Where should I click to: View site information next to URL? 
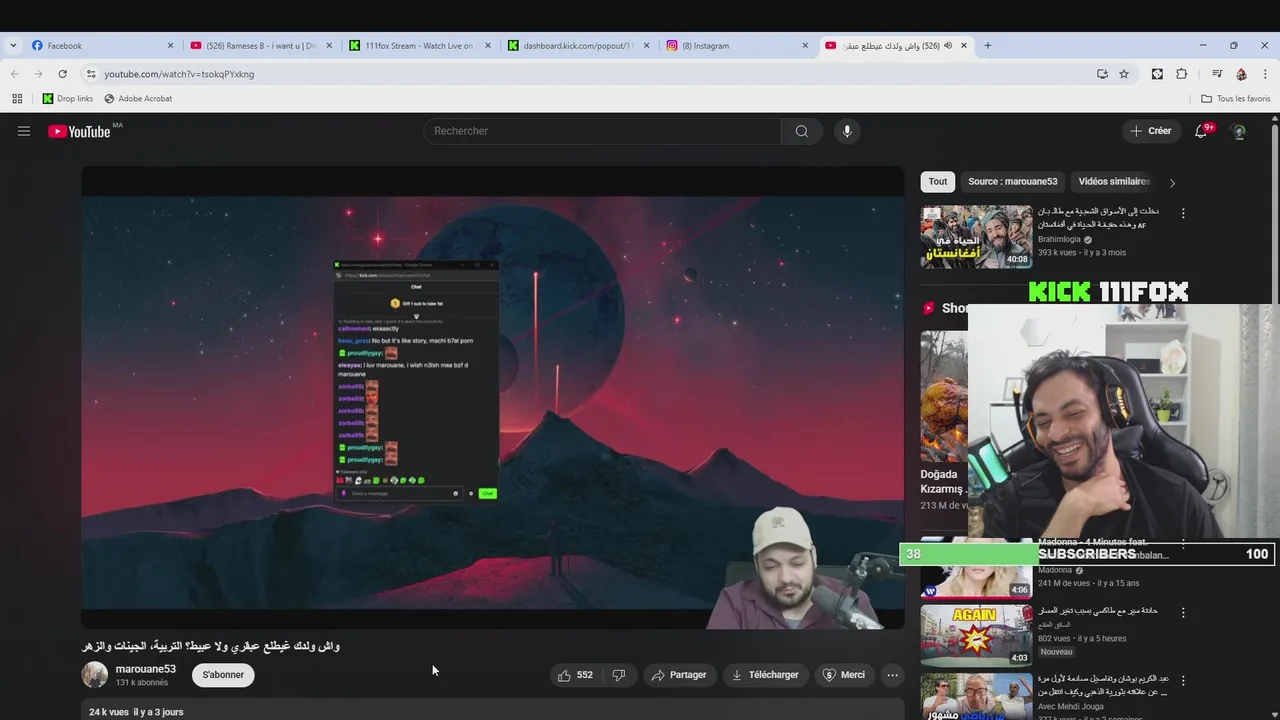point(91,74)
